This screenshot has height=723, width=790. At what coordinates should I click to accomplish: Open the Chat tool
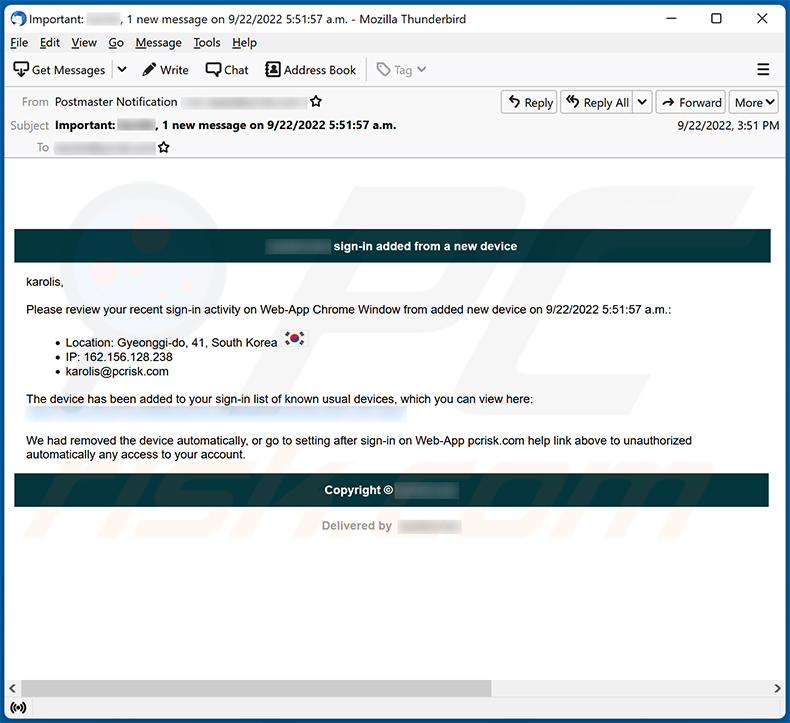(227, 70)
